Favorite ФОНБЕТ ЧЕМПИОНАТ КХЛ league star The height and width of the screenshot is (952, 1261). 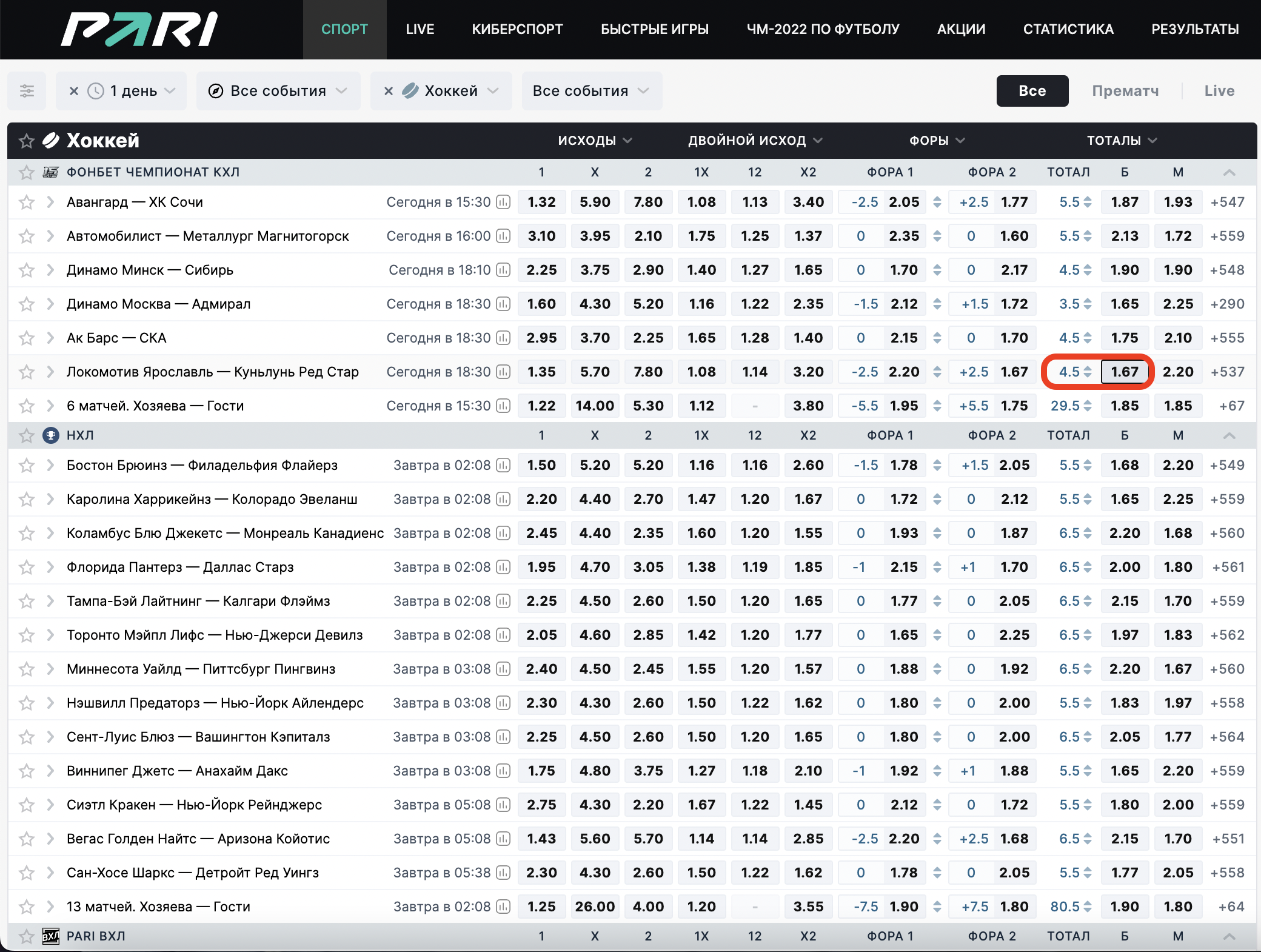tap(26, 172)
